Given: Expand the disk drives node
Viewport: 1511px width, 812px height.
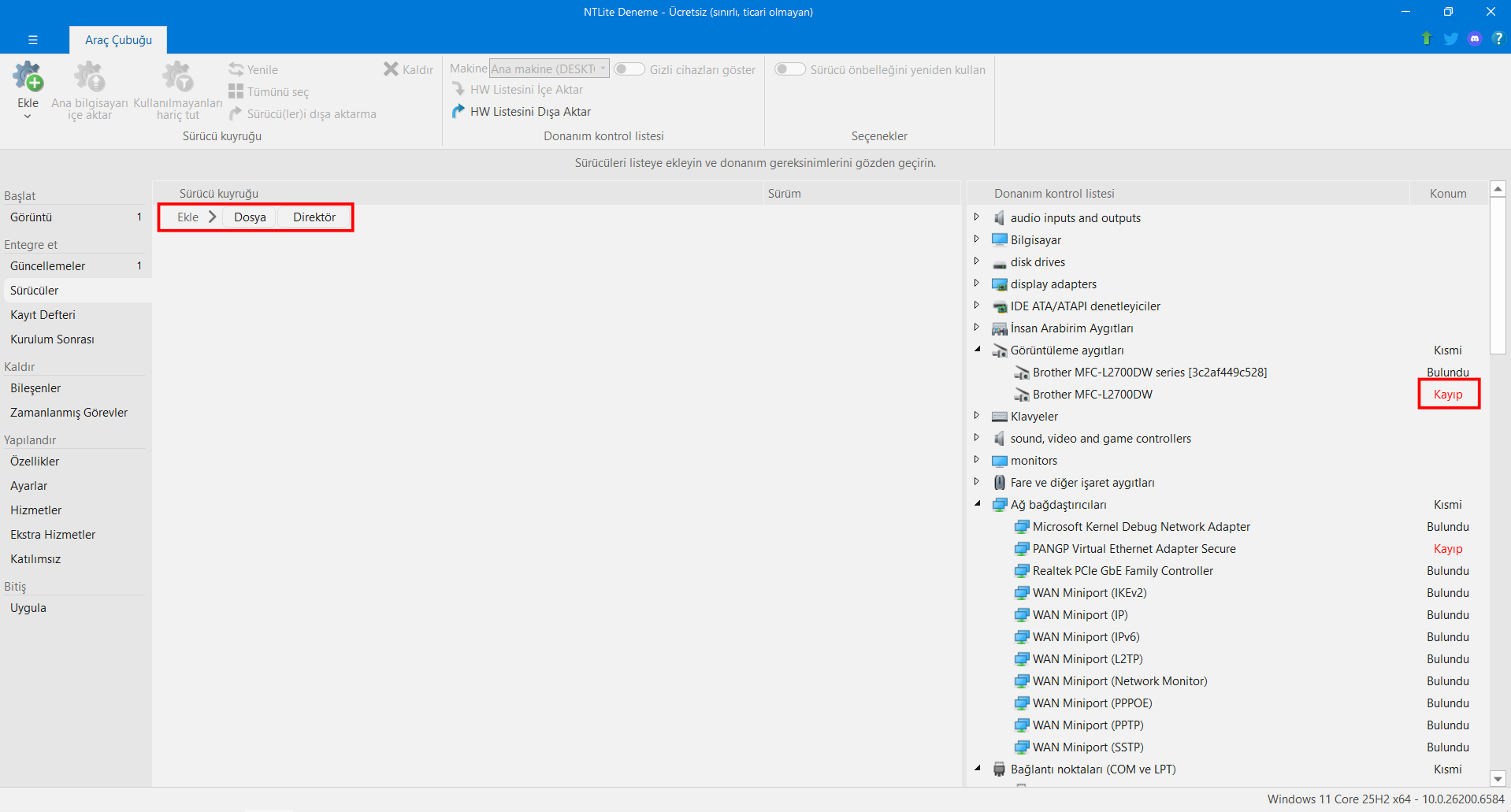Looking at the screenshot, I should click(977, 261).
